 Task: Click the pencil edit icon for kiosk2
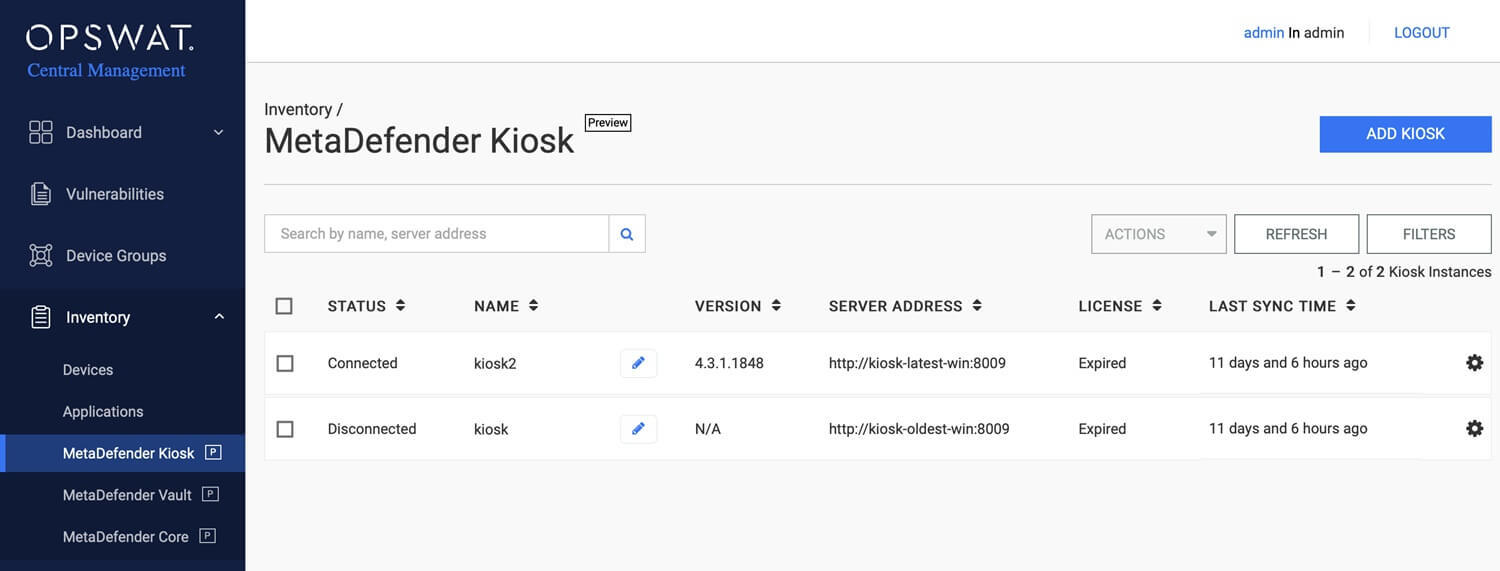(638, 363)
